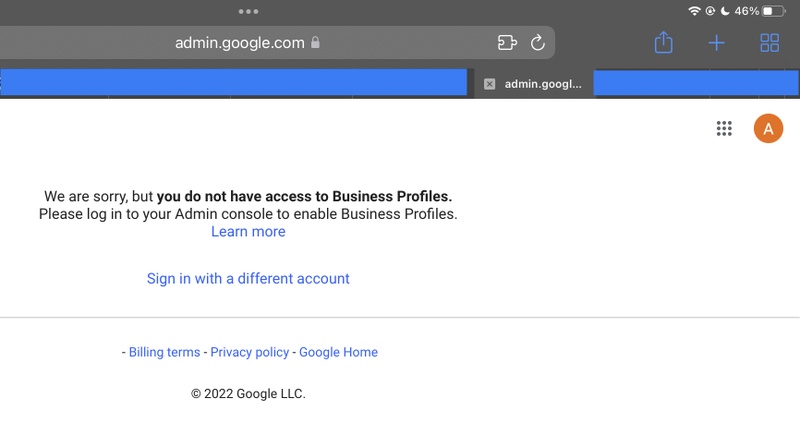The width and height of the screenshot is (800, 423).
Task: Open the Billing terms link
Action: [164, 352]
